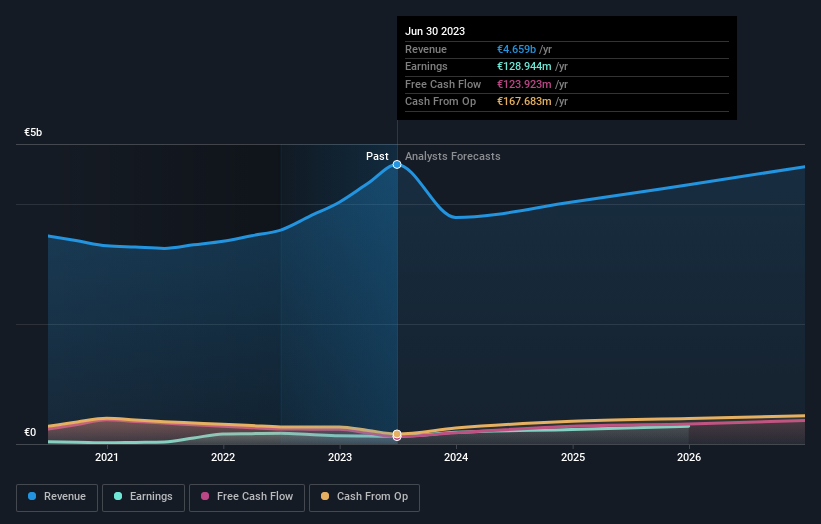This screenshot has height=524, width=821.
Task: Click the Past label on chart
Action: tap(377, 156)
